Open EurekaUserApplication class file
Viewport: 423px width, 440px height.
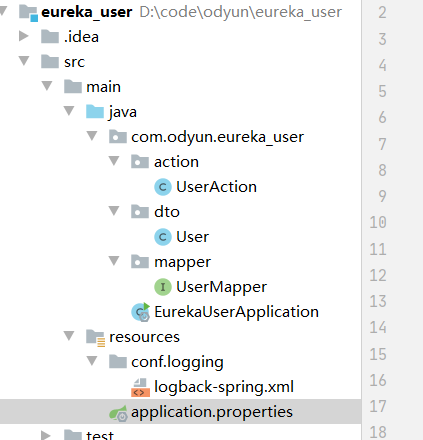[236, 312]
